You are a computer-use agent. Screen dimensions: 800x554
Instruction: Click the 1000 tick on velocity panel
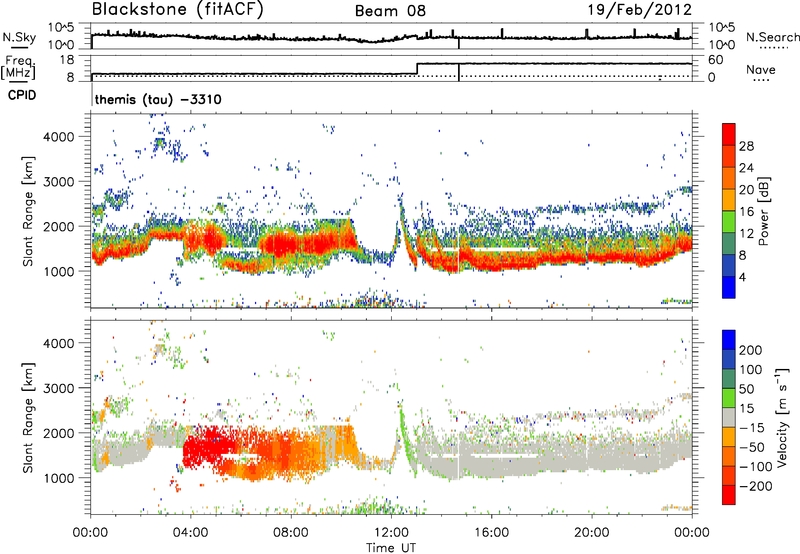pyautogui.click(x=58, y=478)
